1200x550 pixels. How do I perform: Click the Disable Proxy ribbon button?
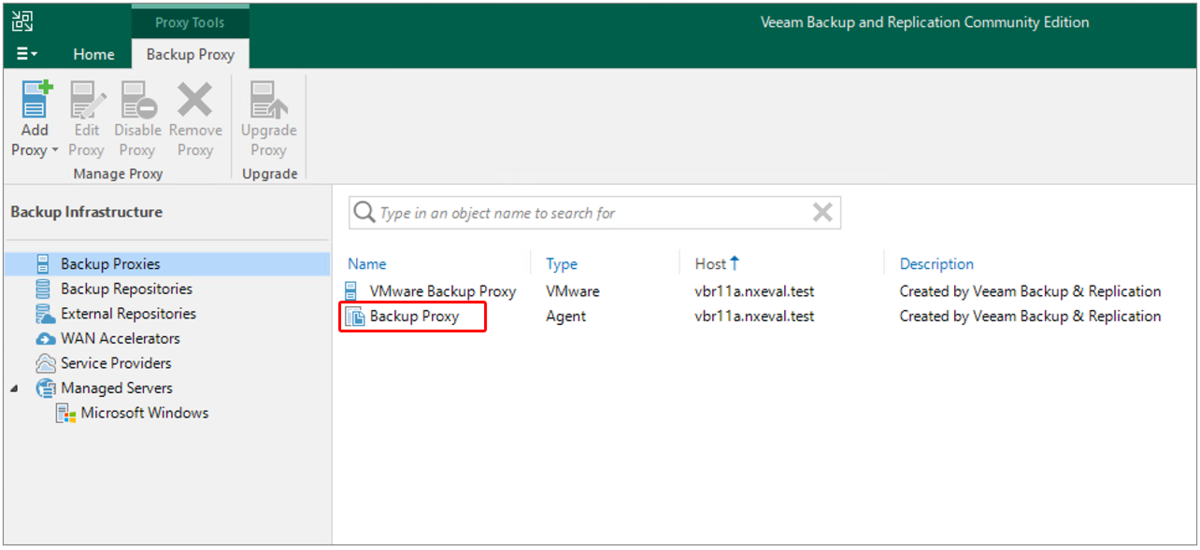tap(137, 120)
